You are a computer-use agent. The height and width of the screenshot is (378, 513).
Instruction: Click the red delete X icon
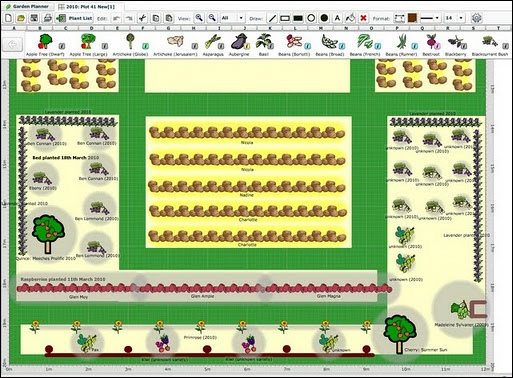coord(363,18)
